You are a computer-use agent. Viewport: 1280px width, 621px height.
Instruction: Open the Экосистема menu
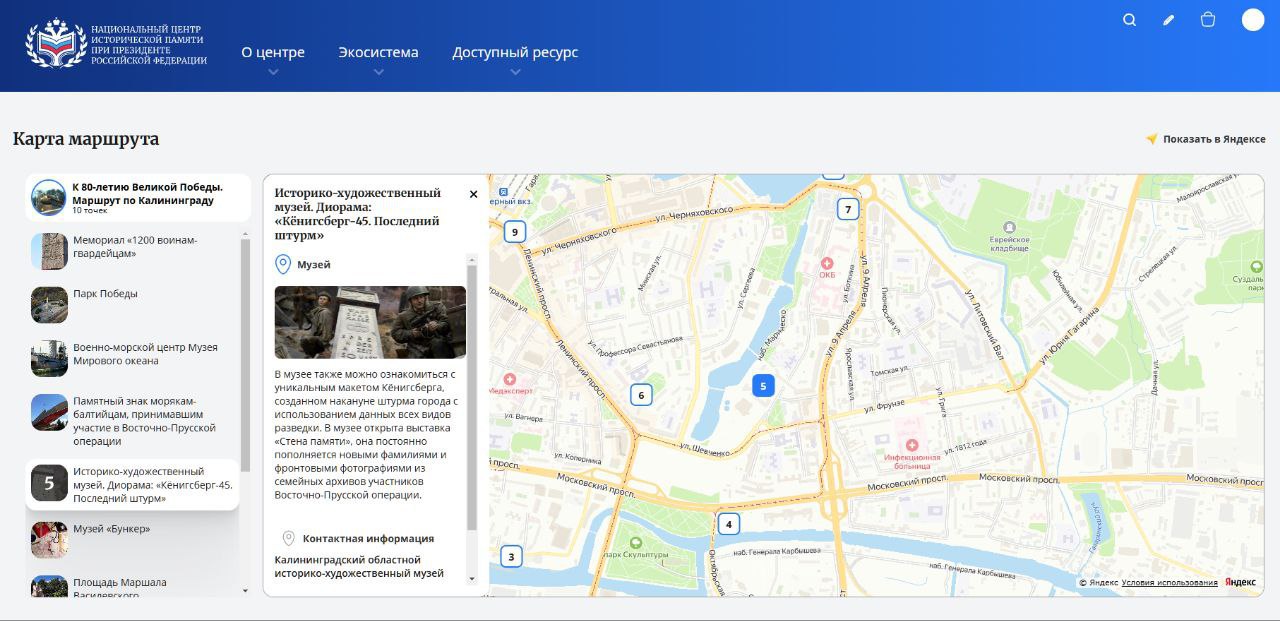(378, 52)
